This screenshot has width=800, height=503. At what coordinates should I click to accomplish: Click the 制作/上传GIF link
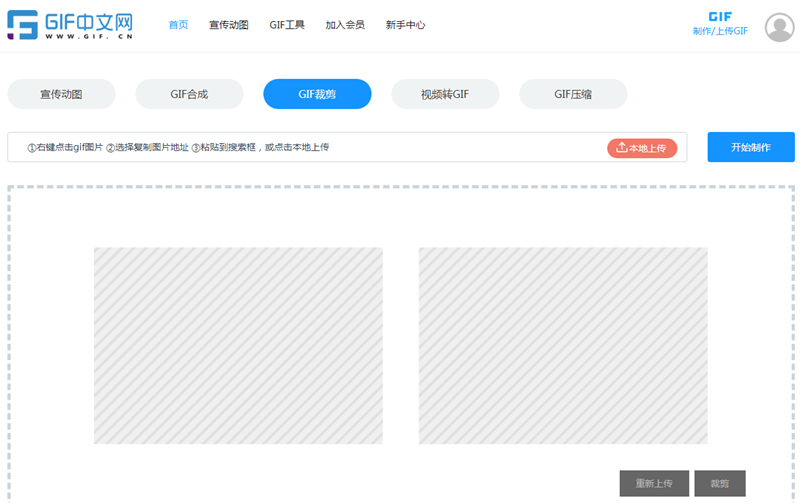coord(720,24)
